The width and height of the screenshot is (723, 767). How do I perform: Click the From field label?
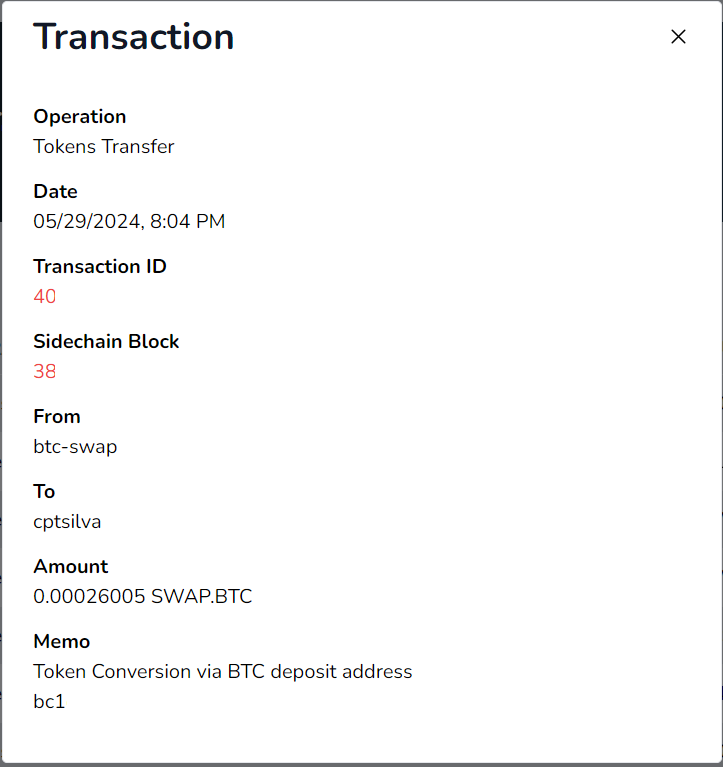[57, 417]
